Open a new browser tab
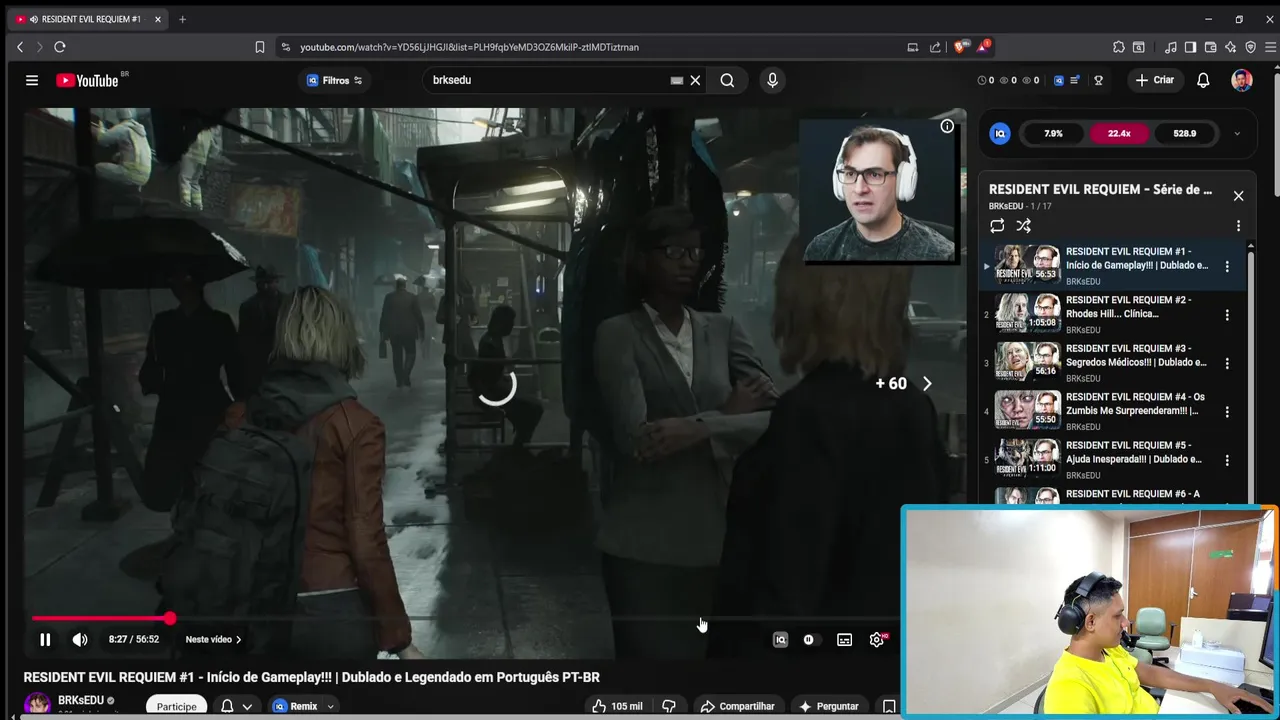 click(182, 19)
